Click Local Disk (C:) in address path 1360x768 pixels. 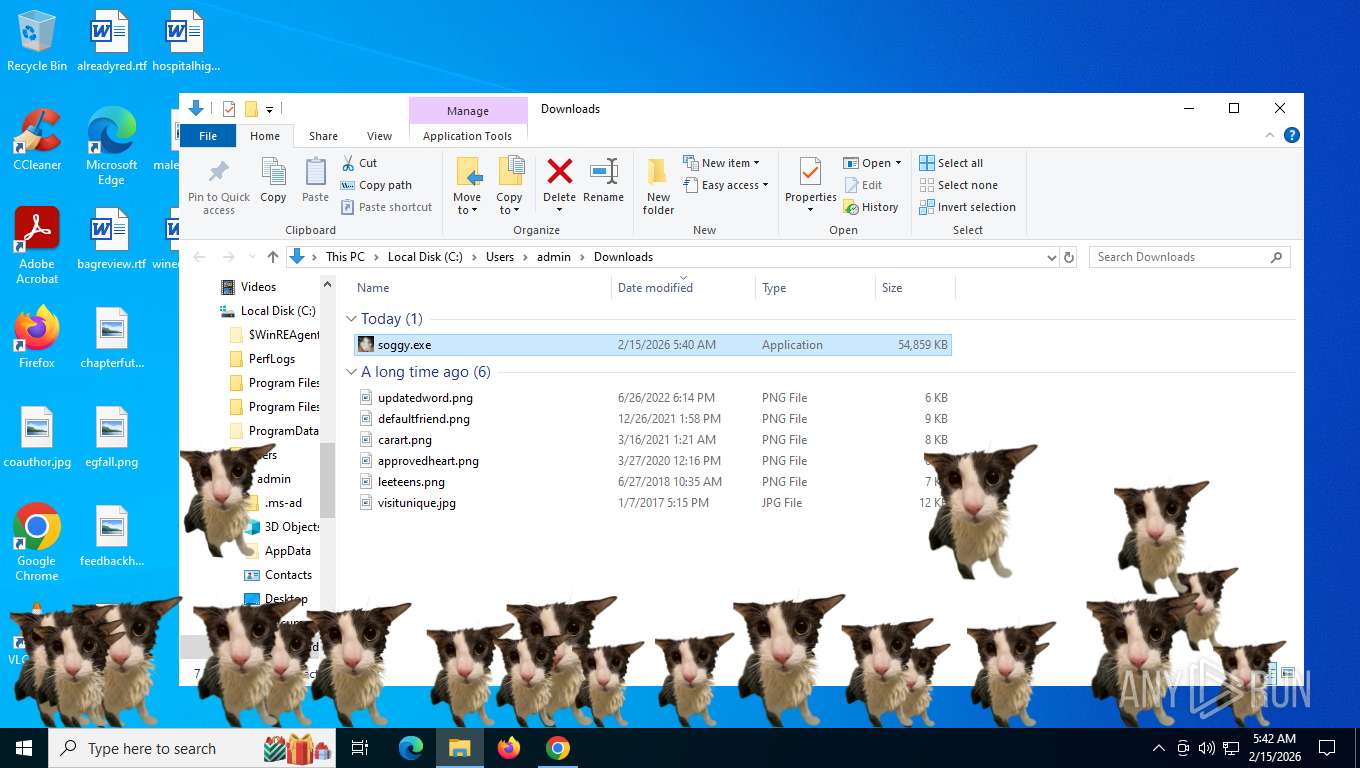[425, 257]
